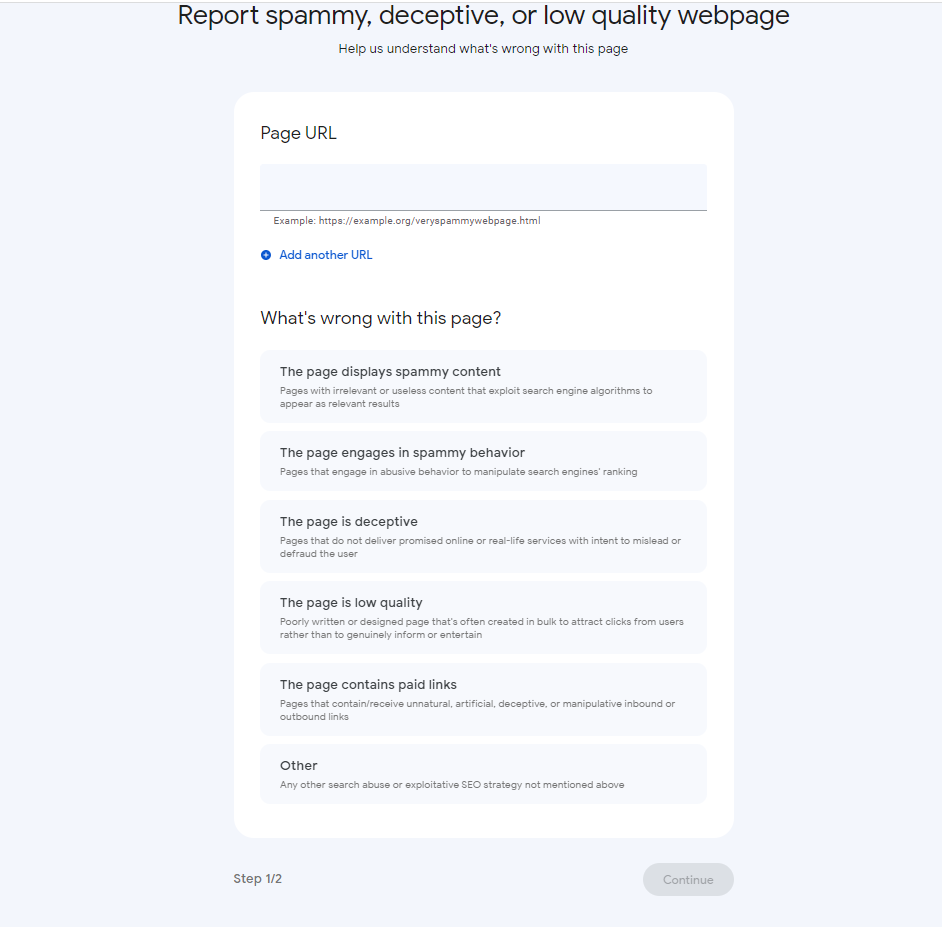Click description about "intent to mislead or defraud"
The image size is (942, 927).
[480, 547]
